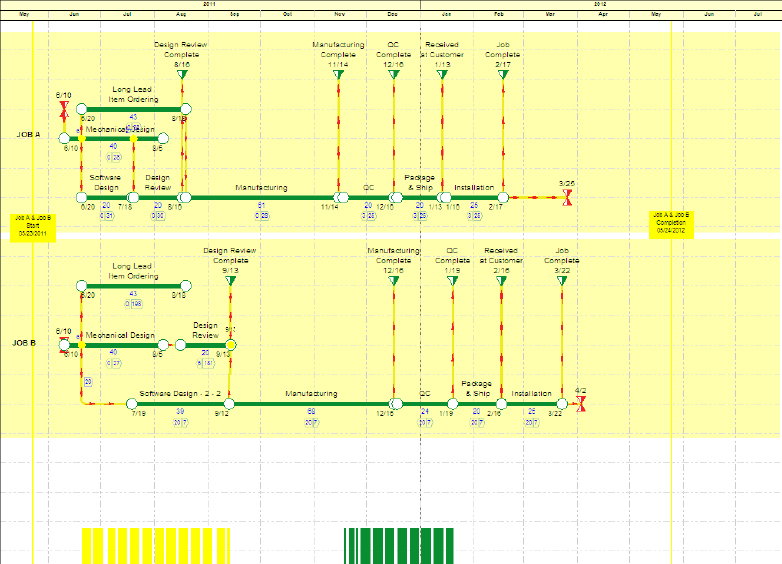The height and width of the screenshot is (564, 782).
Task: Click the Software Design - 2 - 2 duration 39
Action: point(180,411)
